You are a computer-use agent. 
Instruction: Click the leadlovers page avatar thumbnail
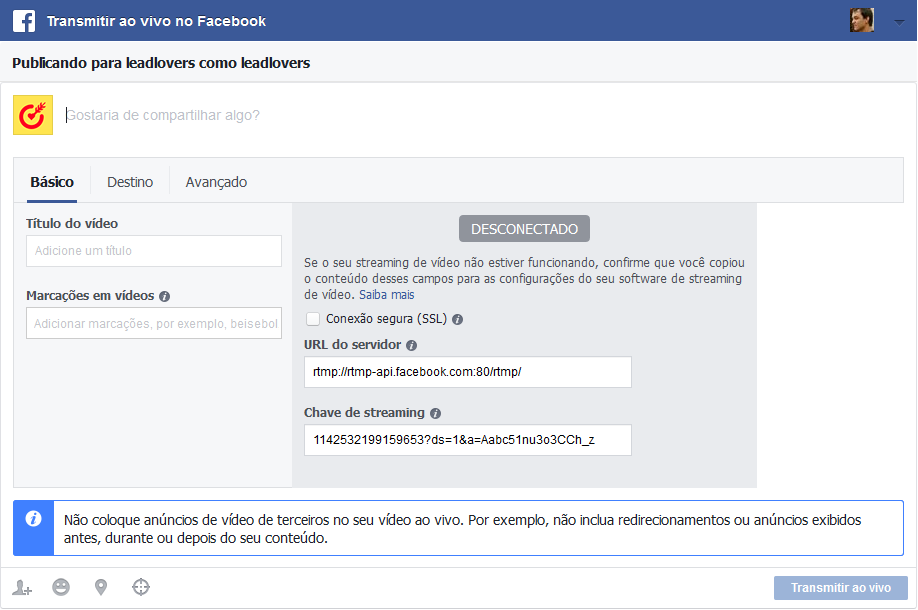(x=33, y=116)
